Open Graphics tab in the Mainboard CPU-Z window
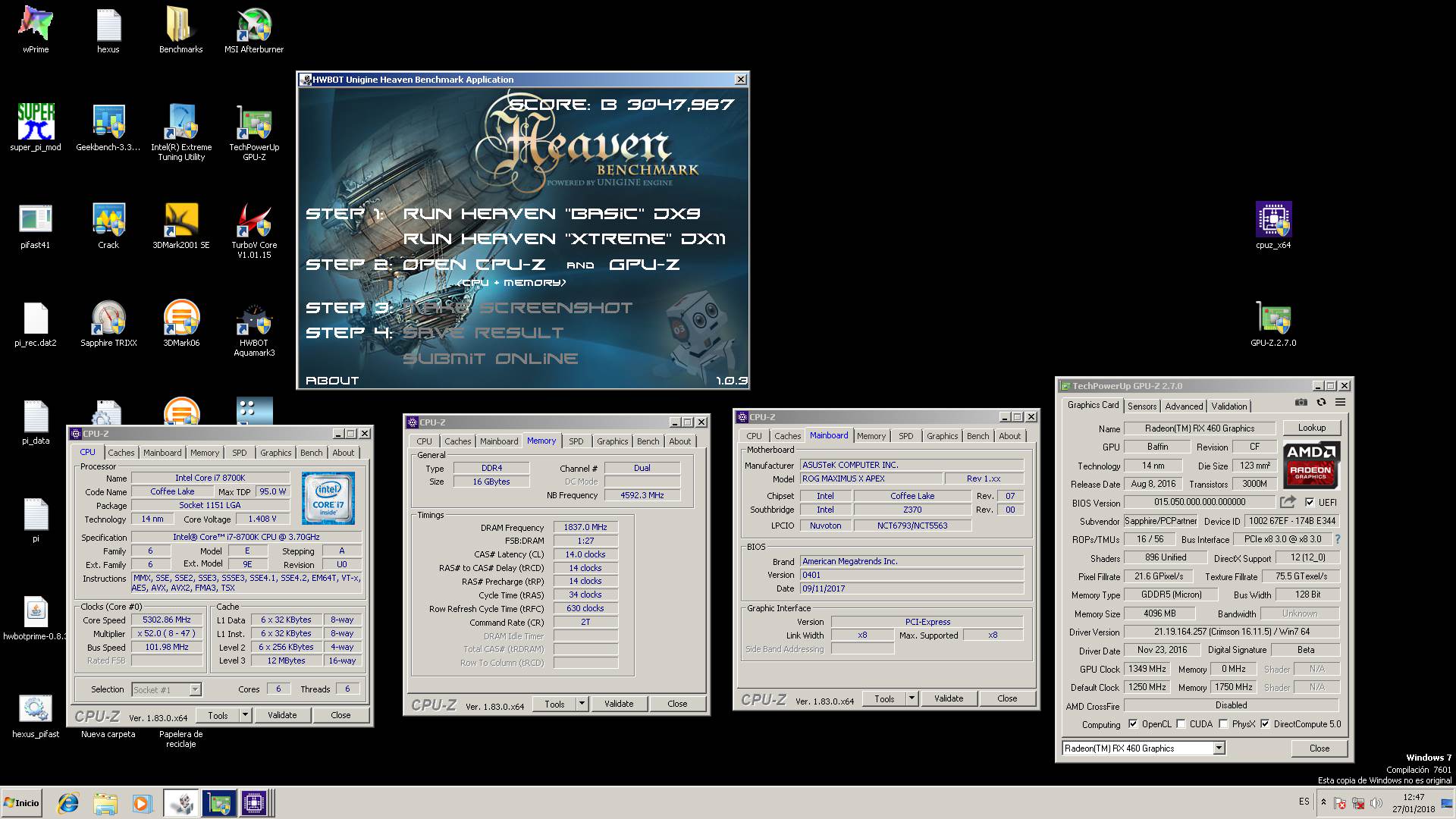The width and height of the screenshot is (1456, 819). pyautogui.click(x=942, y=436)
